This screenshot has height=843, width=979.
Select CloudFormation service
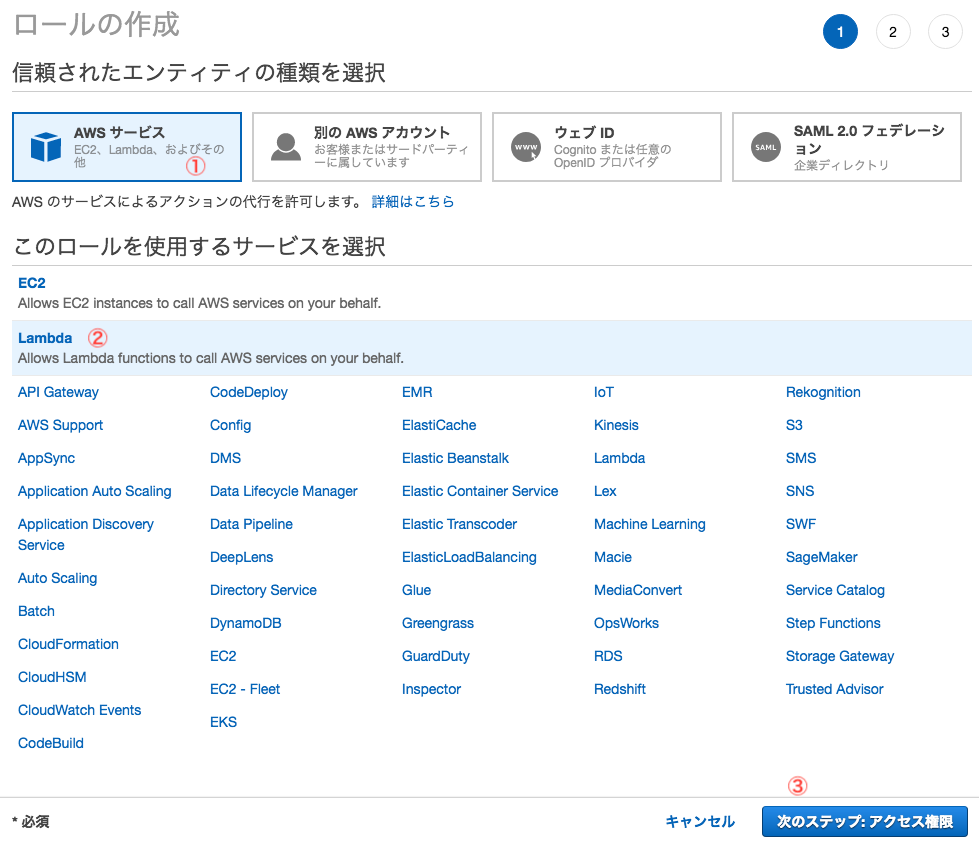point(68,644)
